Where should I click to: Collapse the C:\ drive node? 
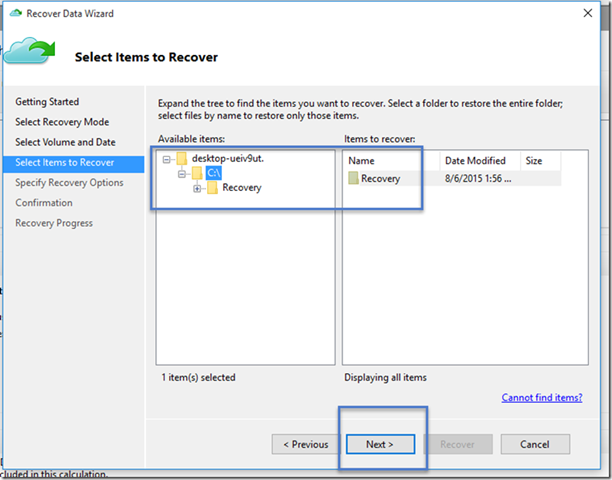pos(182,173)
